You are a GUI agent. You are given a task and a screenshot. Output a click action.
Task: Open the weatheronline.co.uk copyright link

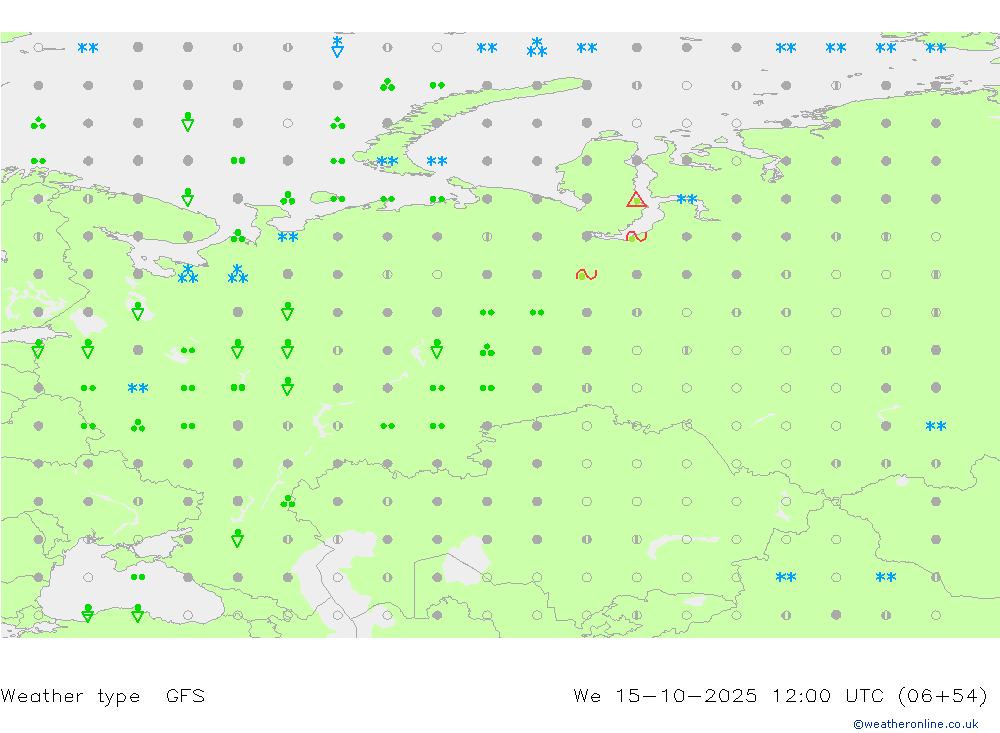pos(915,723)
